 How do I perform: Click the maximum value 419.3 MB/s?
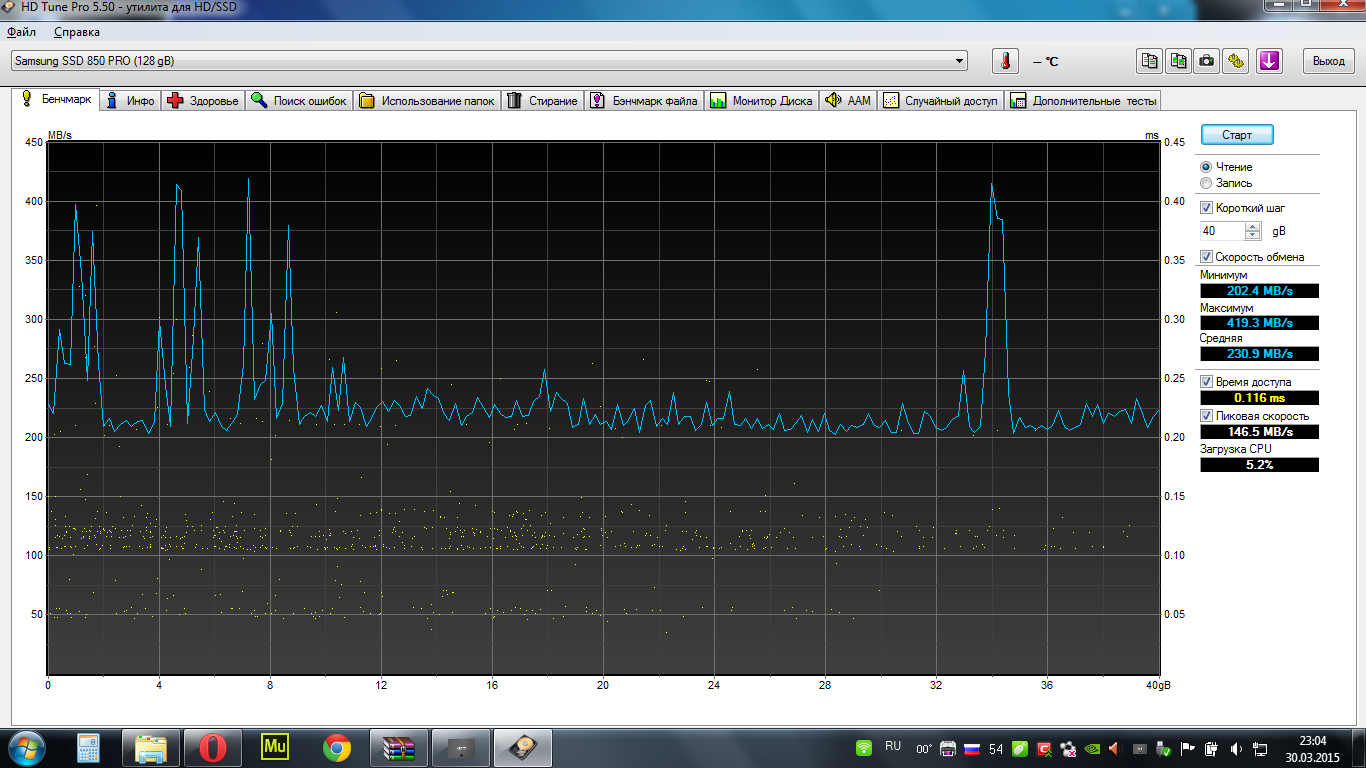pos(1259,323)
